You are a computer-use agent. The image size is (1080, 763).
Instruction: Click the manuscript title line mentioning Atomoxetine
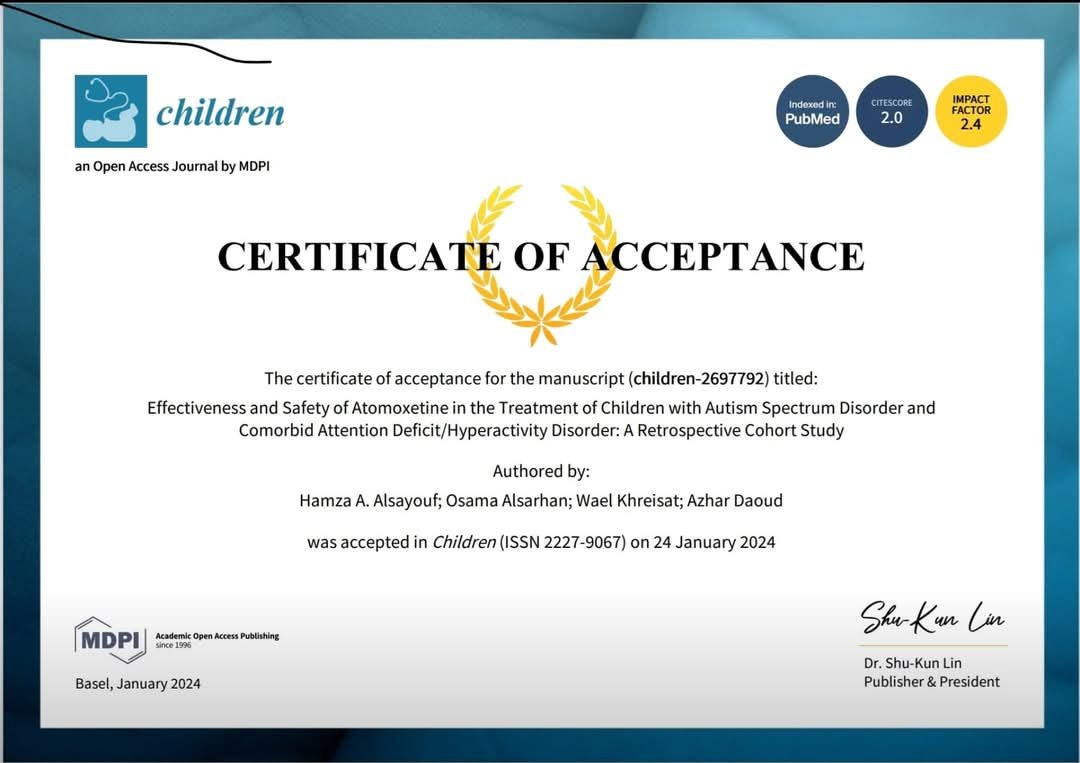[x=541, y=408]
